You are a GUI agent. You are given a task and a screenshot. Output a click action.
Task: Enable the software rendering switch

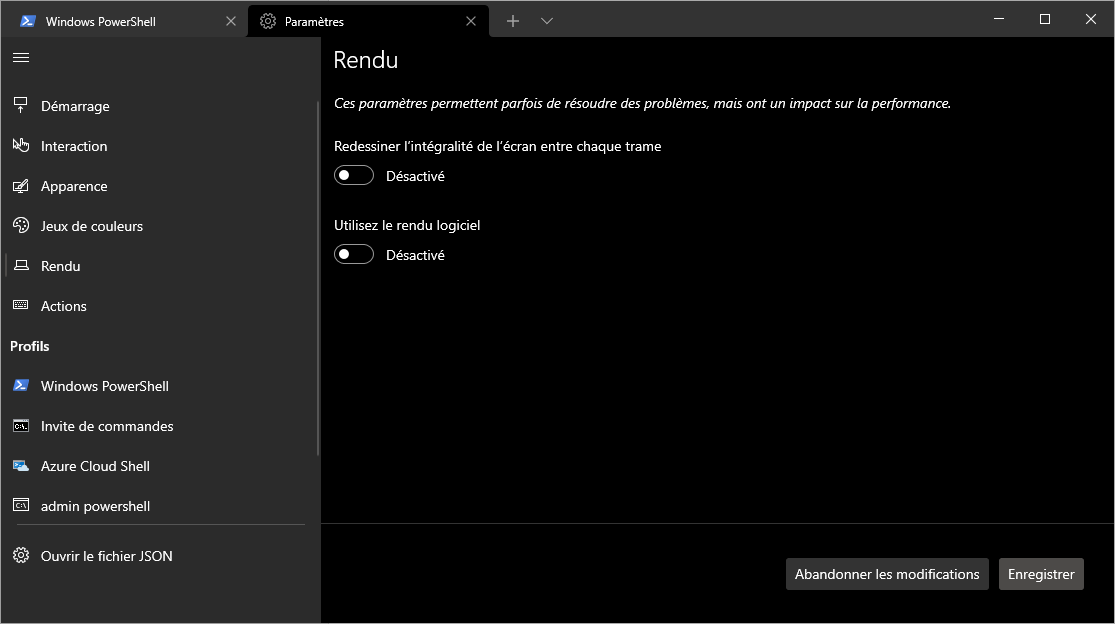click(354, 255)
